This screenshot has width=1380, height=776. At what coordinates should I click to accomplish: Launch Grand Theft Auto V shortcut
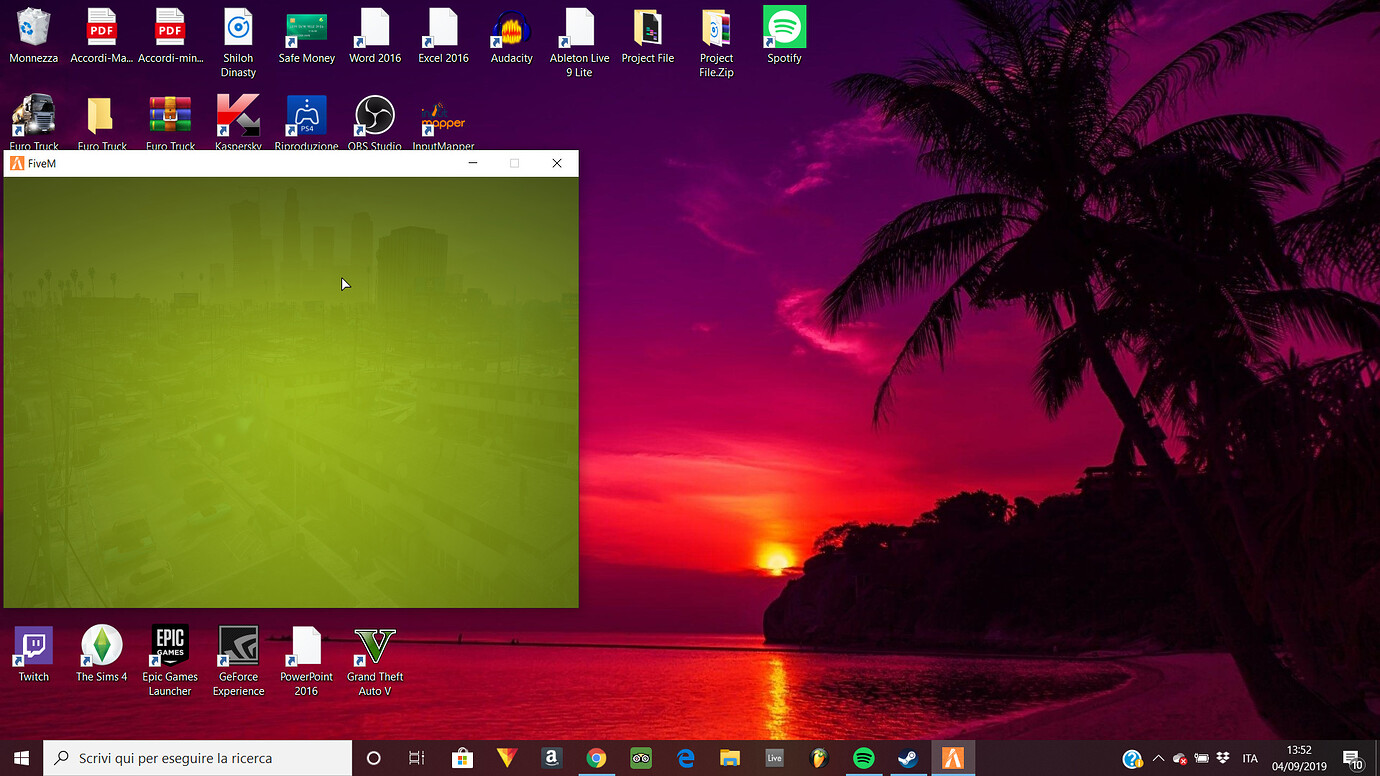pos(375,647)
